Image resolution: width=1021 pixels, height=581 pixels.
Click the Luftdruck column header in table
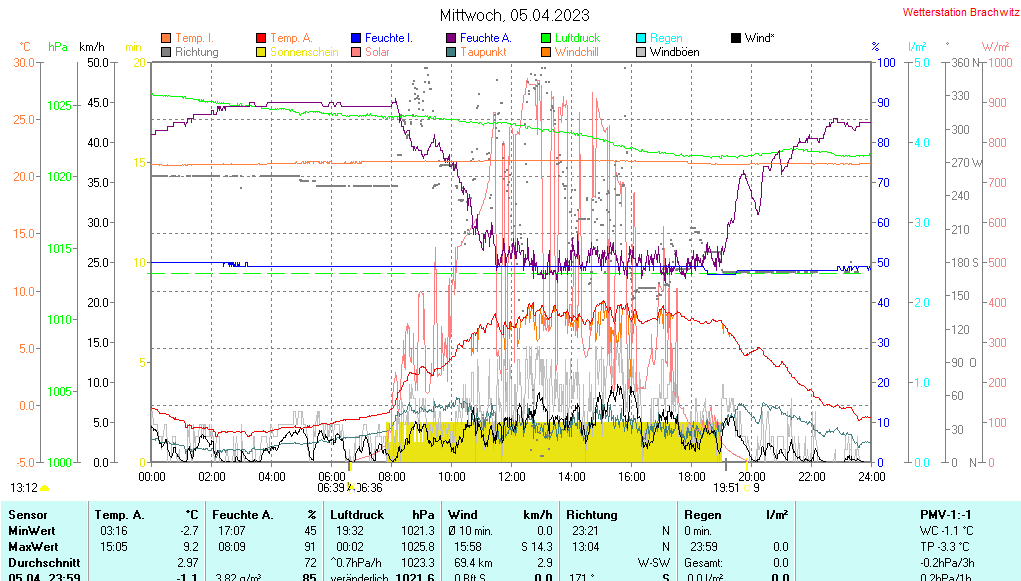pos(357,514)
